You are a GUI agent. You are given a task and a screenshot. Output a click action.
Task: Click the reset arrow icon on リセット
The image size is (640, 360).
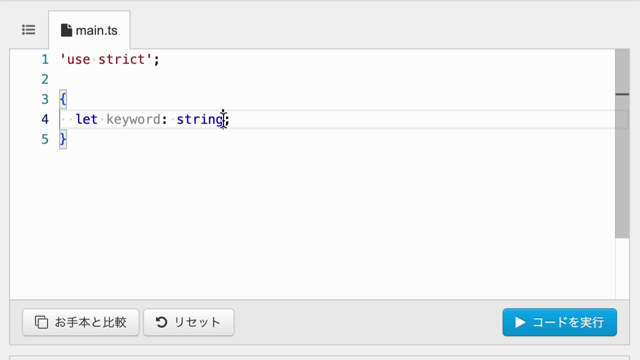tap(162, 322)
